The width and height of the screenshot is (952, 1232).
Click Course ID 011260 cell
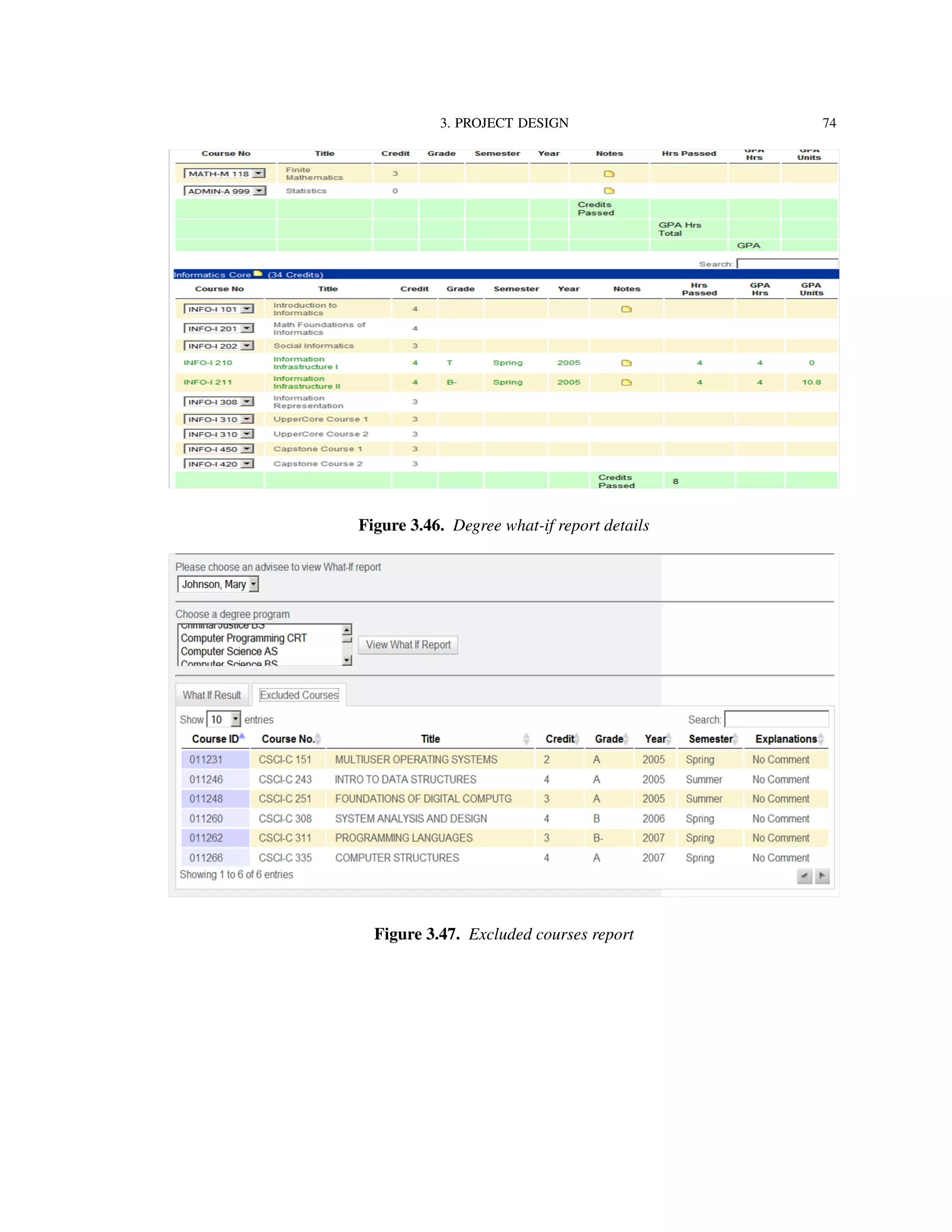click(215, 819)
